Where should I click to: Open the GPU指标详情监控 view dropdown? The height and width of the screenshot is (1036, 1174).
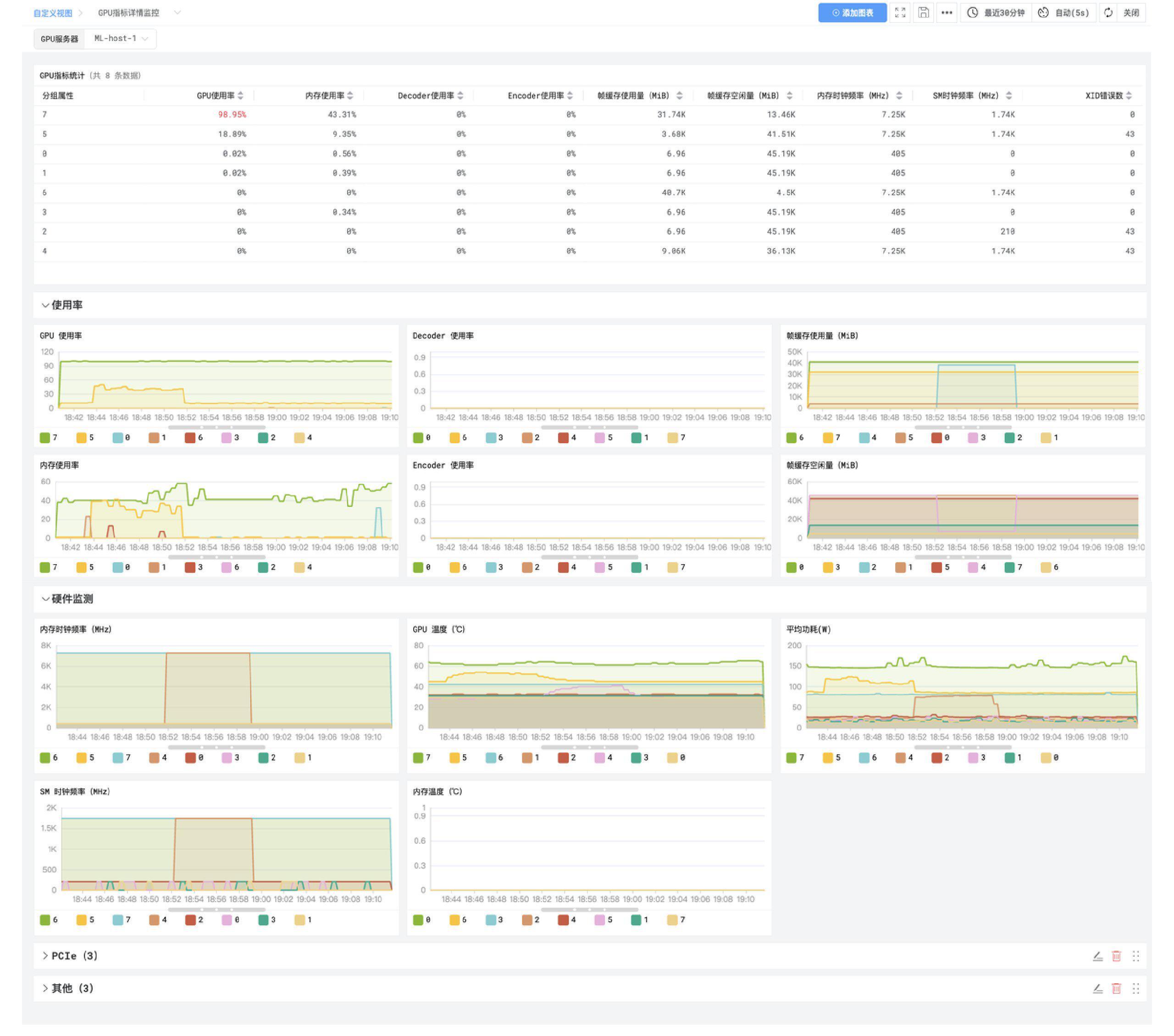(177, 13)
